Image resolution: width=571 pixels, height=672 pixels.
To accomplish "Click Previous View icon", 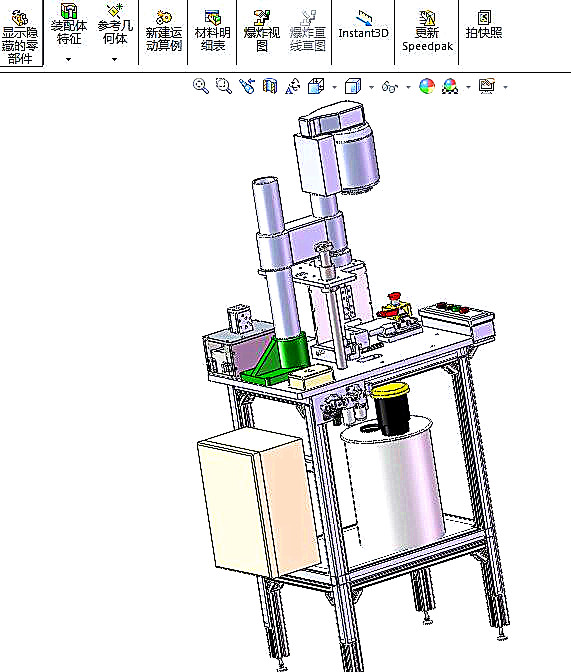I will coord(247,86).
